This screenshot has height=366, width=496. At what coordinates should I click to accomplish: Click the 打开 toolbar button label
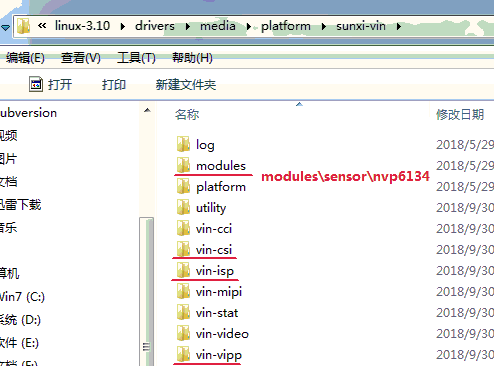(60, 84)
